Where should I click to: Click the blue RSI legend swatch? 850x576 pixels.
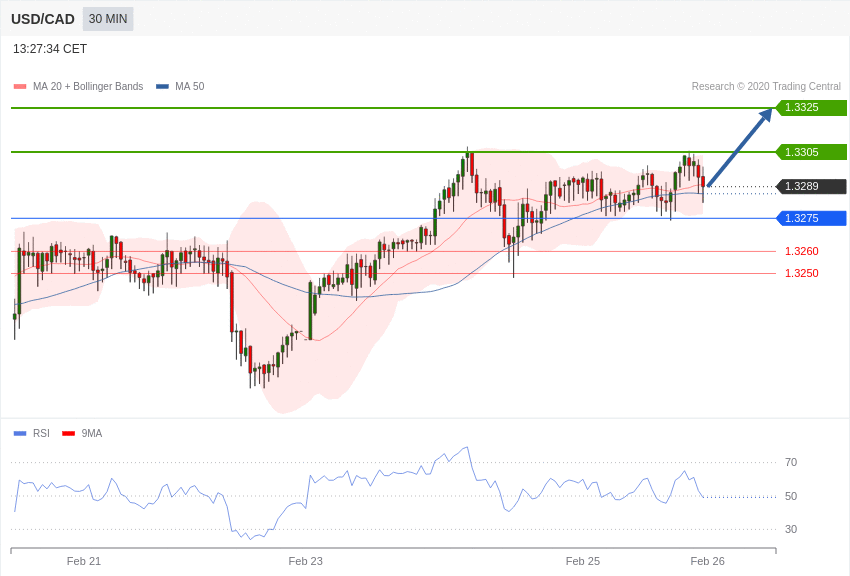[x=20, y=433]
